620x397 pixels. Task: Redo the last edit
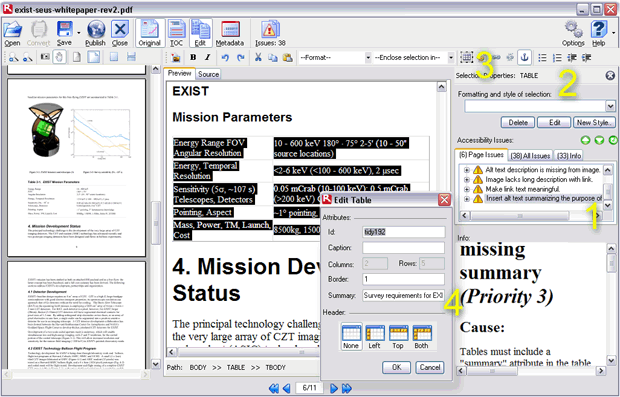240,58
